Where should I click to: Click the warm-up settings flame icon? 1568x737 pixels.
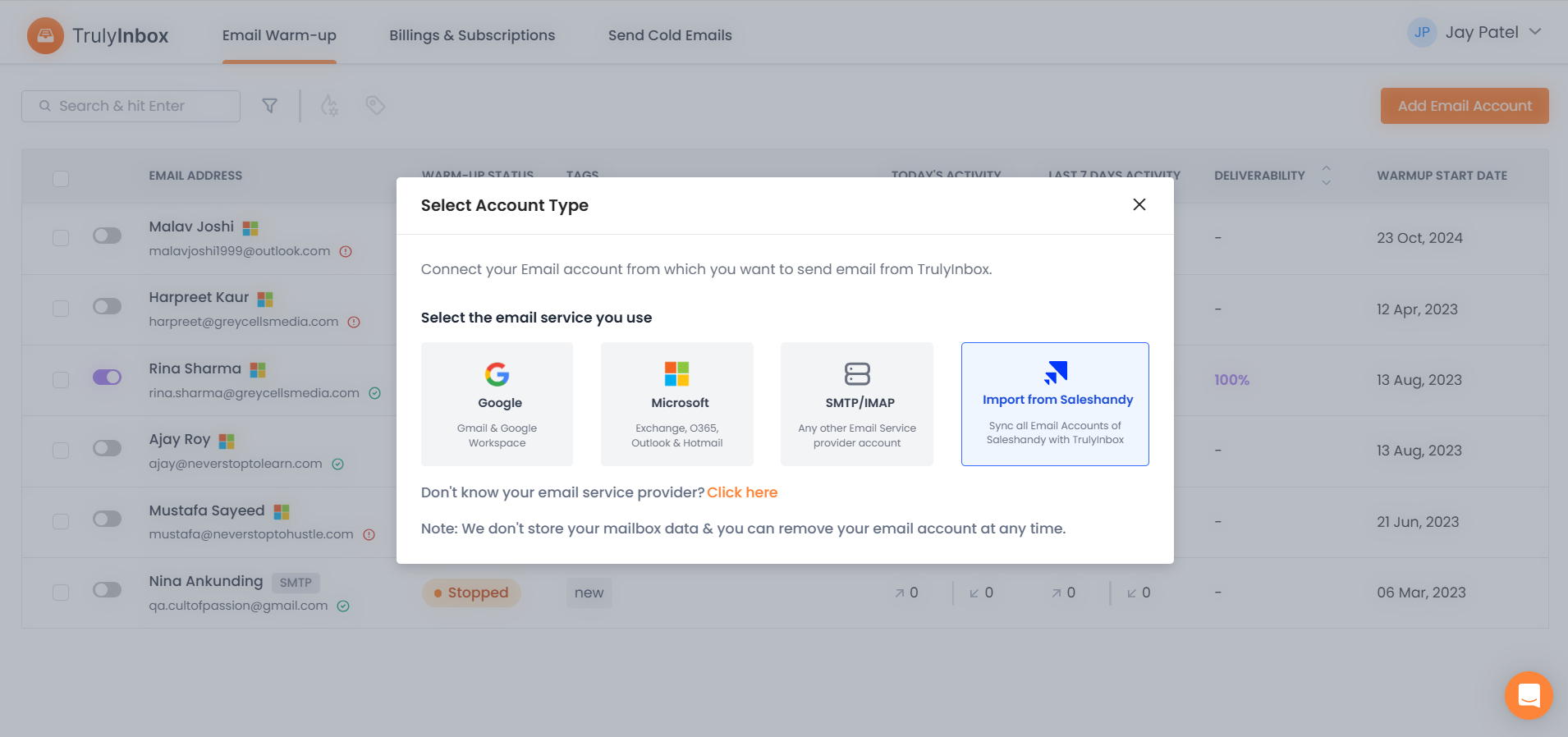click(329, 106)
